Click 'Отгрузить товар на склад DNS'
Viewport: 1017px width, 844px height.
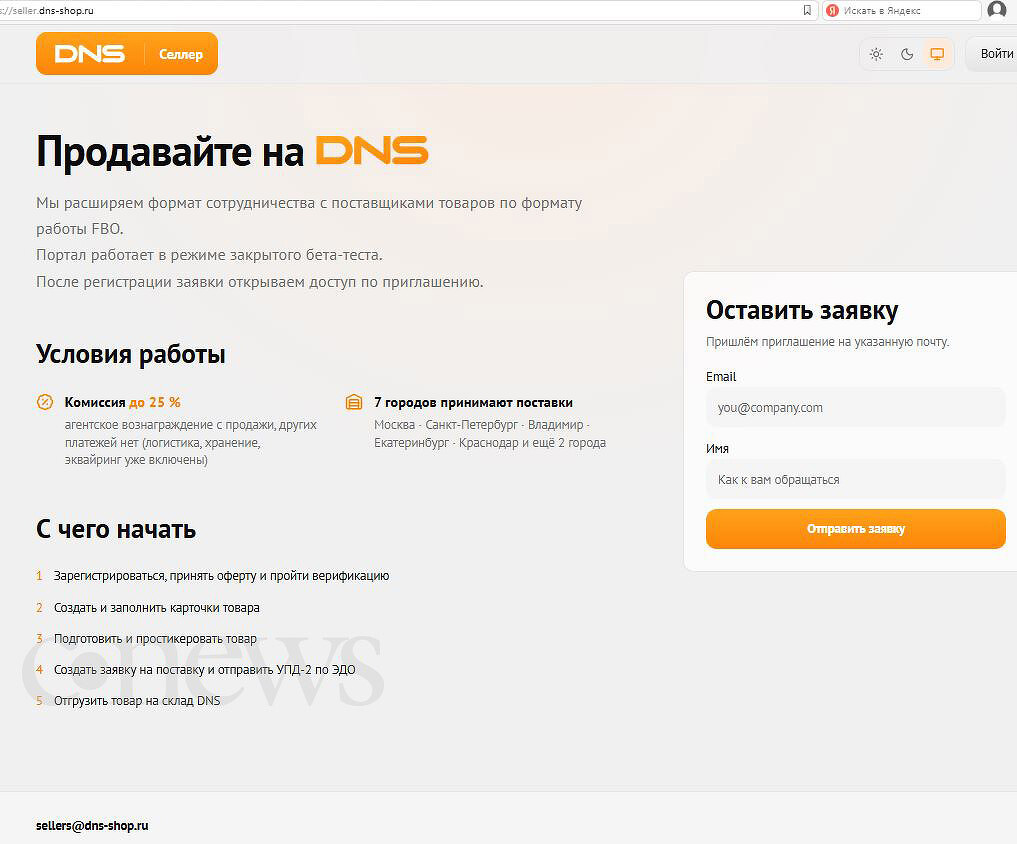coord(137,701)
